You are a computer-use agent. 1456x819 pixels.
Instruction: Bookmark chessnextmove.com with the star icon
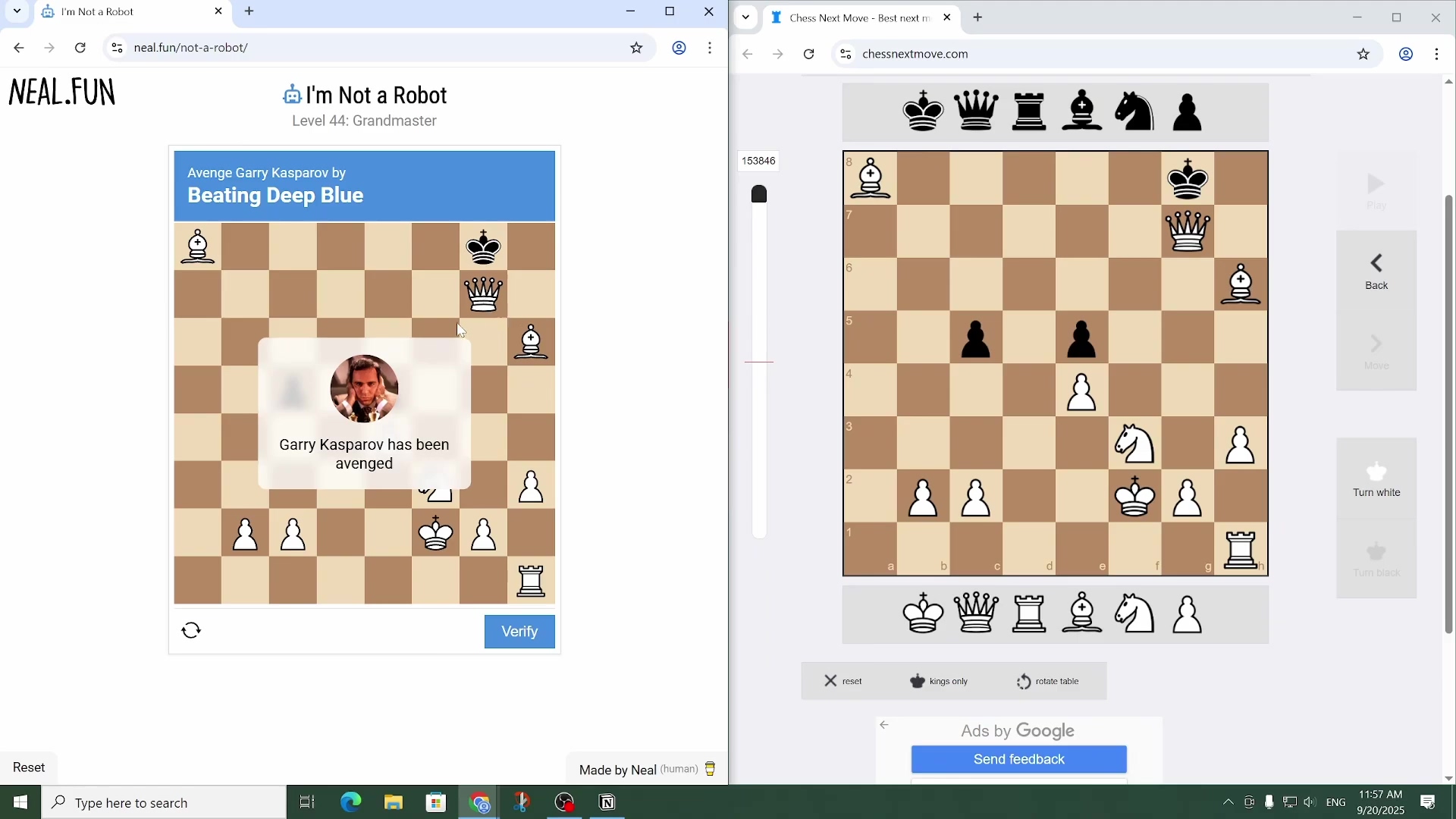point(1363,54)
